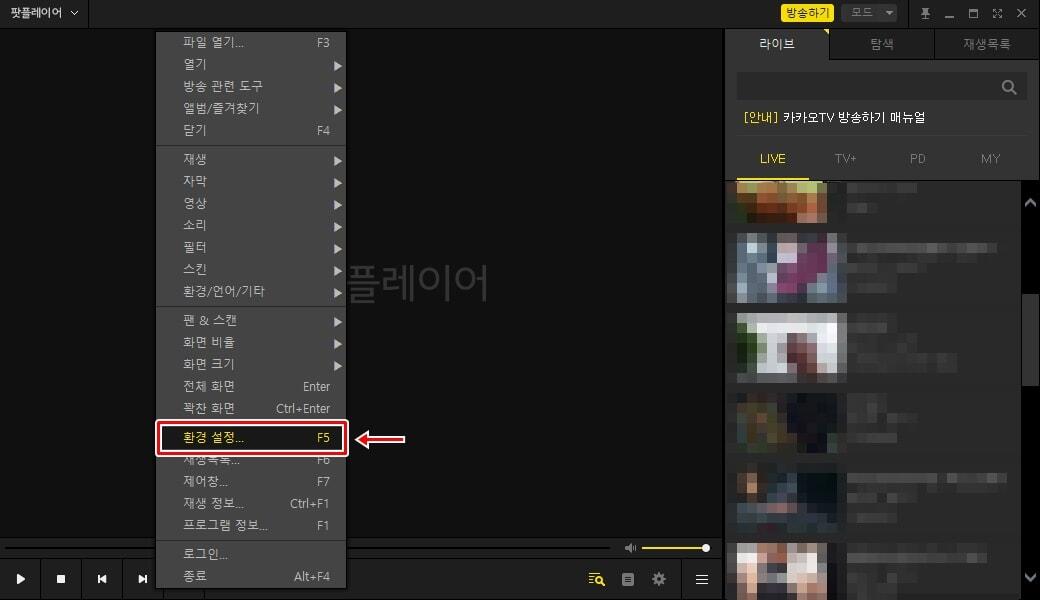Go to the previous track
Screen dimensions: 1040x600
(x=101, y=579)
